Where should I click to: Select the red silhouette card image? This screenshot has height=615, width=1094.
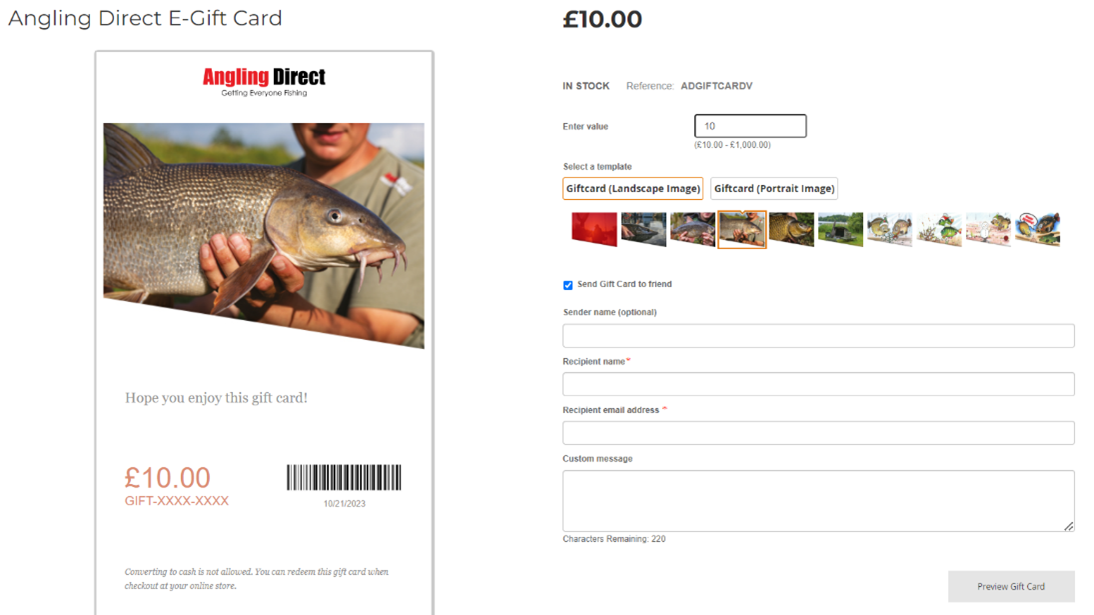point(594,229)
